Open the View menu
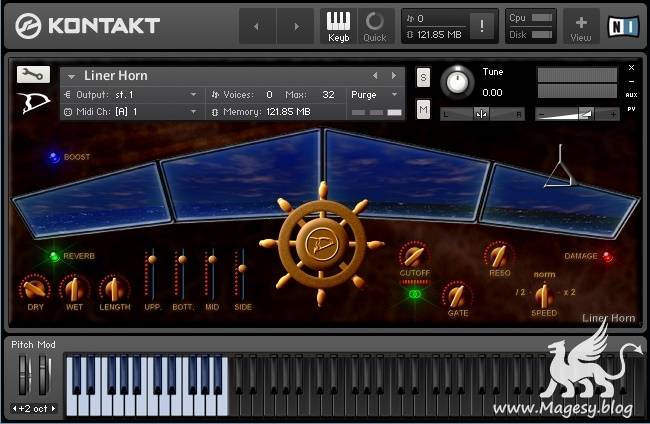 (581, 27)
